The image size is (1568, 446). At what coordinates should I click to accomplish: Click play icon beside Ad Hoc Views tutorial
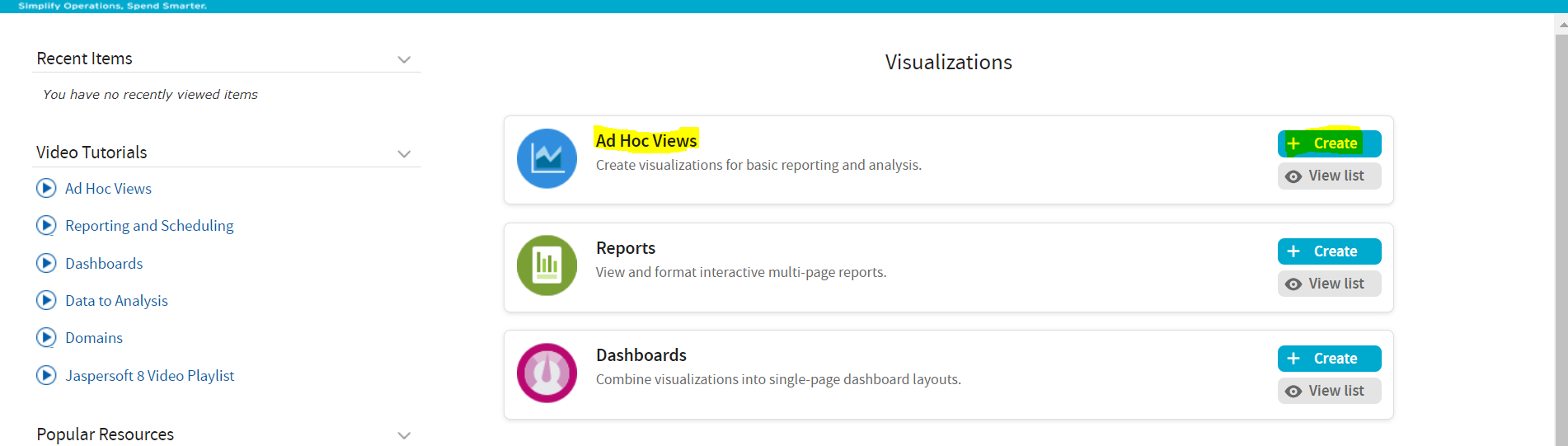[x=46, y=189]
